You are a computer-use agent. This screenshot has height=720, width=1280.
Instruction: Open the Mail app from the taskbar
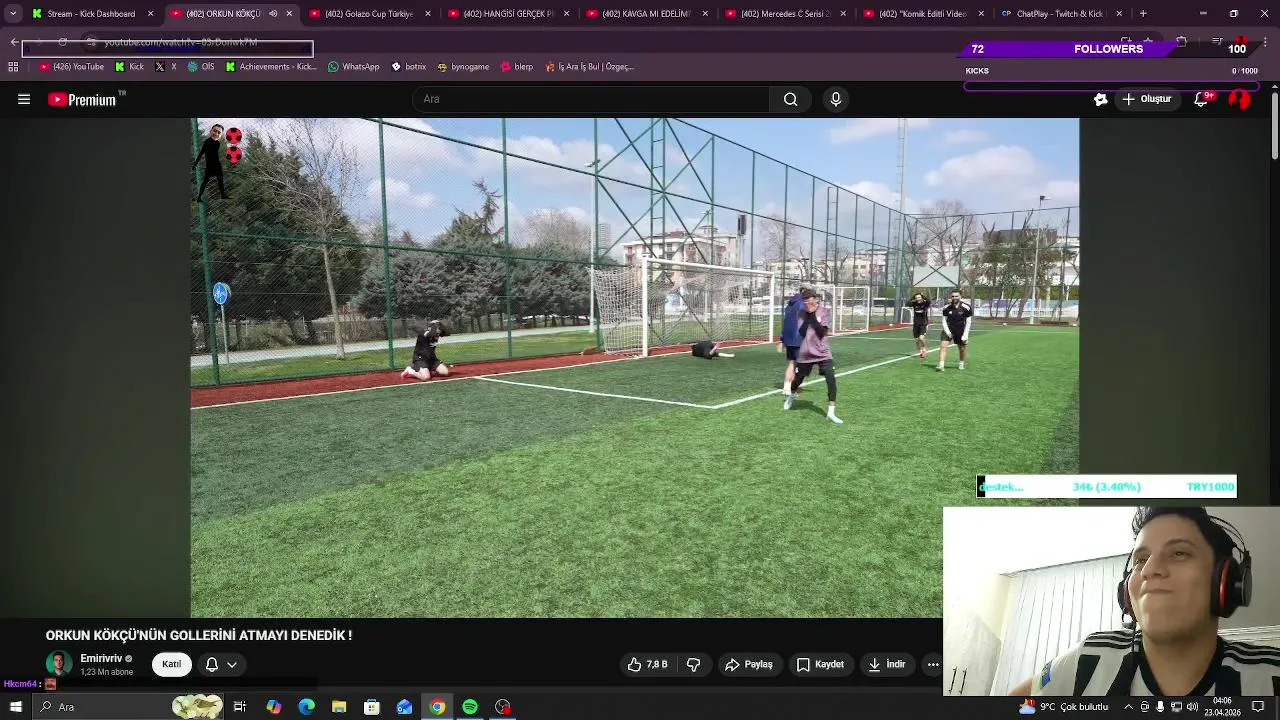click(x=405, y=707)
